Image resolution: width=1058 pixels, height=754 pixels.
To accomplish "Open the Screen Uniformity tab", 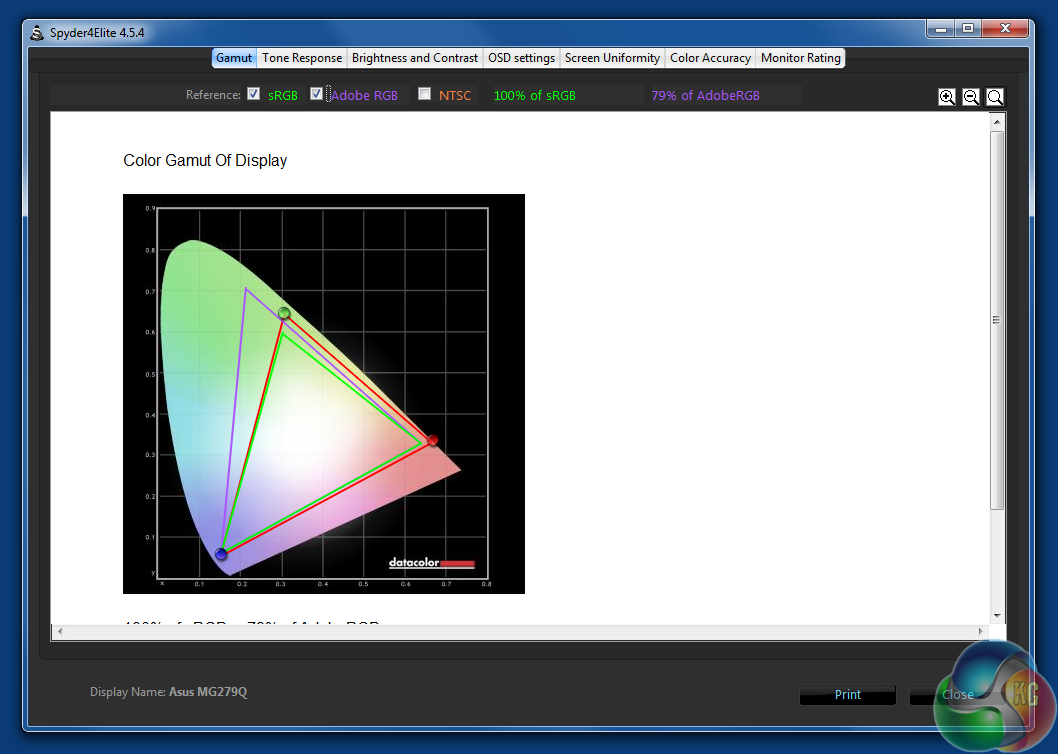I will (x=612, y=58).
